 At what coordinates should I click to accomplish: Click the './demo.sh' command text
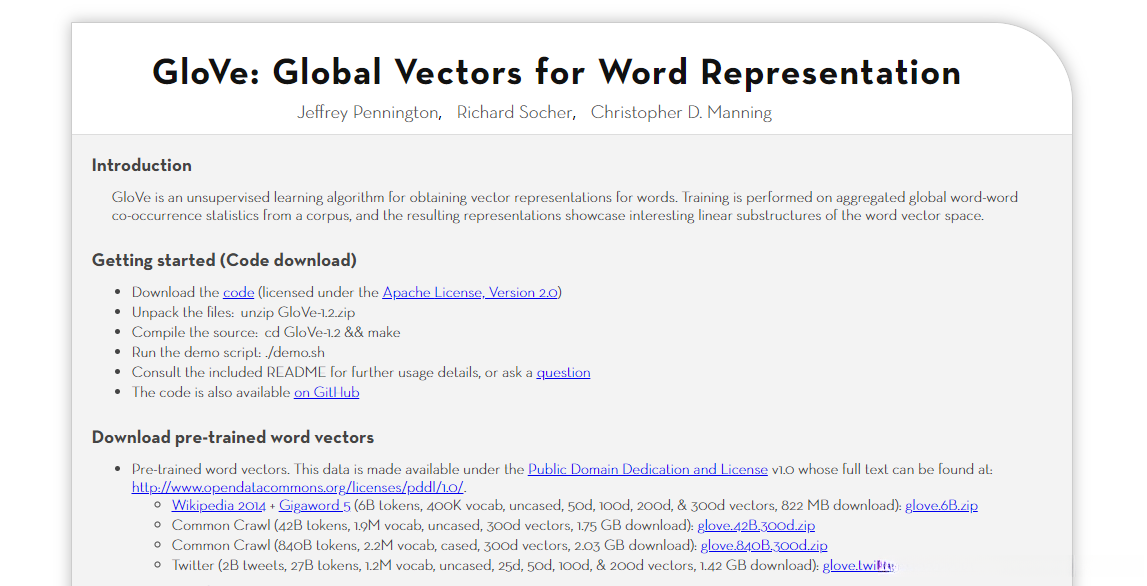click(295, 353)
